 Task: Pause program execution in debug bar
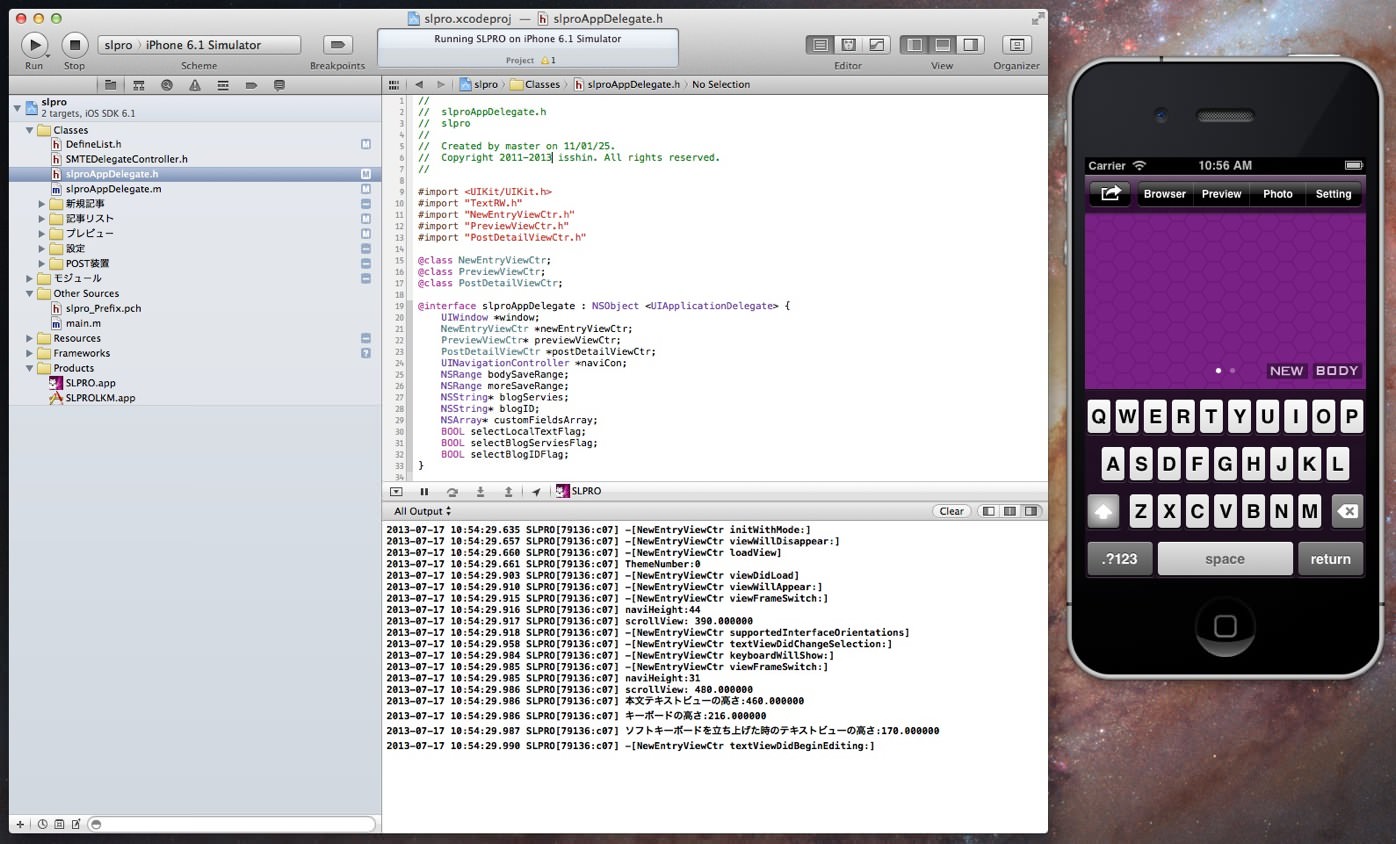424,492
